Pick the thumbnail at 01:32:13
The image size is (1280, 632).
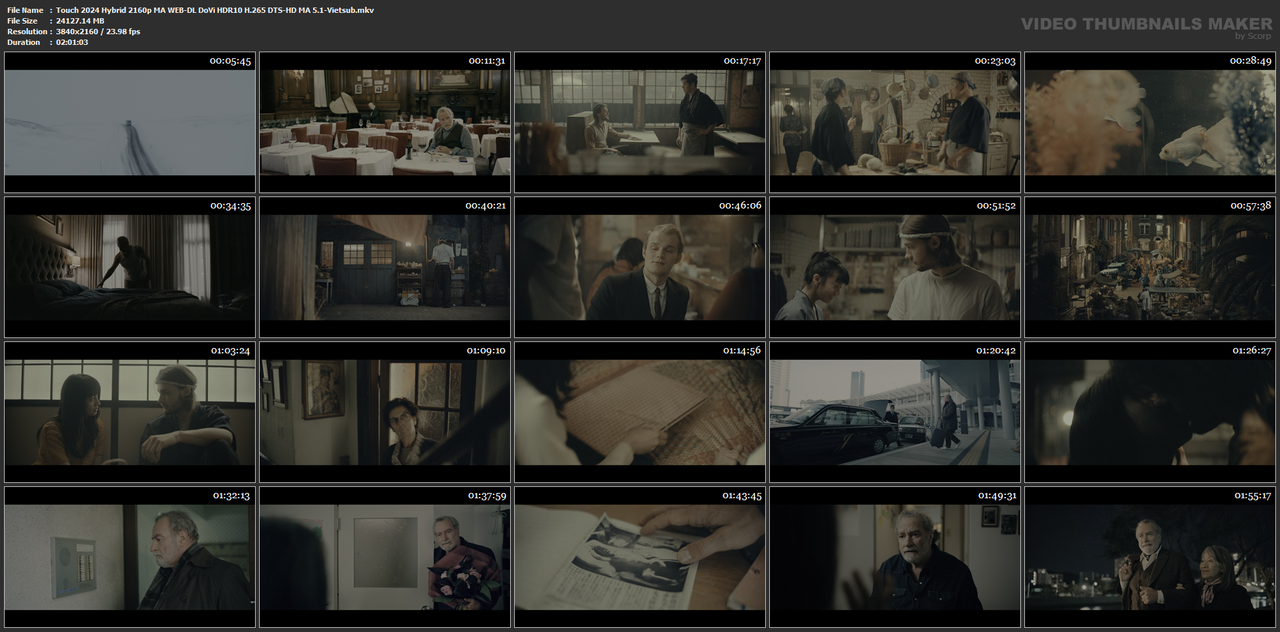click(x=130, y=557)
